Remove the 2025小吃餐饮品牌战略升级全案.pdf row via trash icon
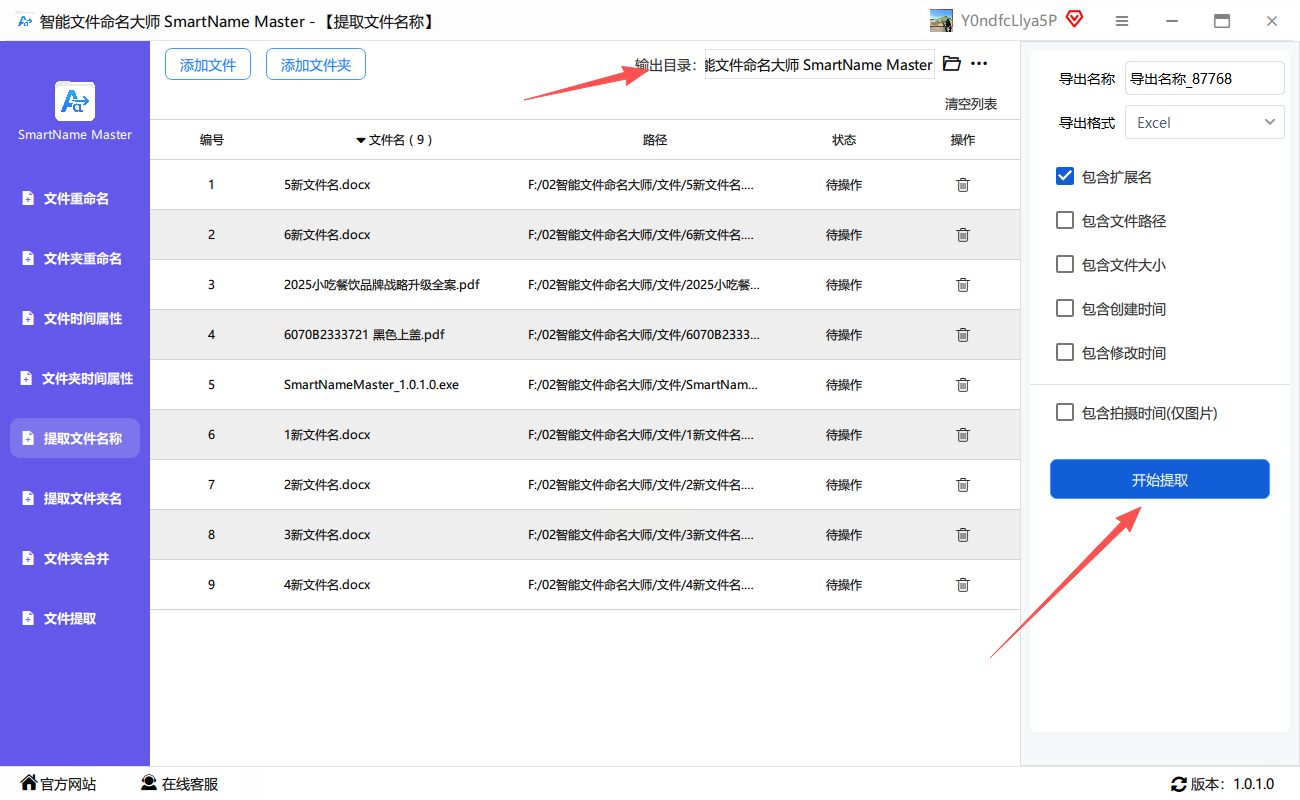Screen dimensions: 1300x800 coord(963,285)
